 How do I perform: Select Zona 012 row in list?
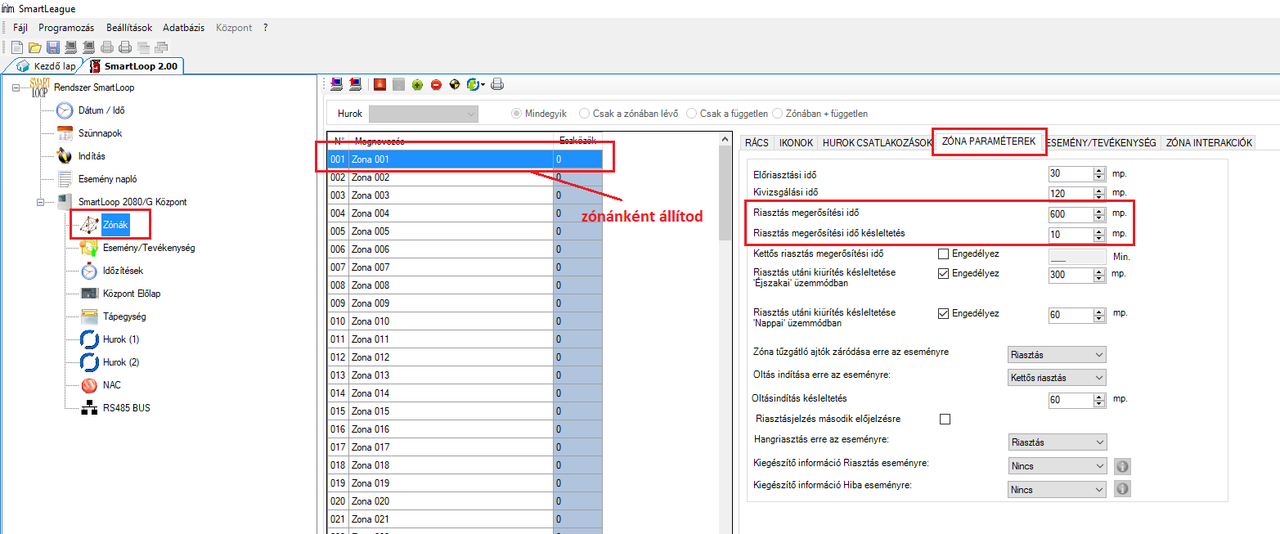(x=465, y=357)
